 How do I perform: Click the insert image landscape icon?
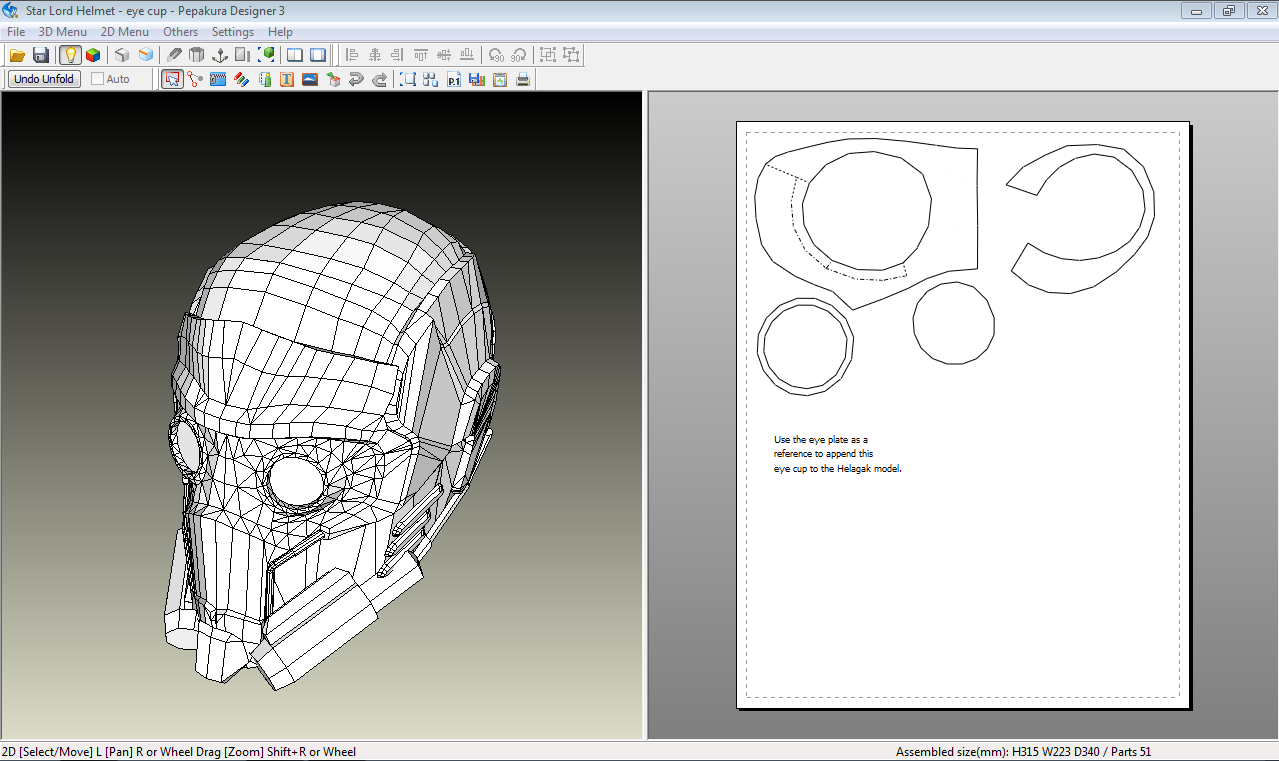coord(310,79)
